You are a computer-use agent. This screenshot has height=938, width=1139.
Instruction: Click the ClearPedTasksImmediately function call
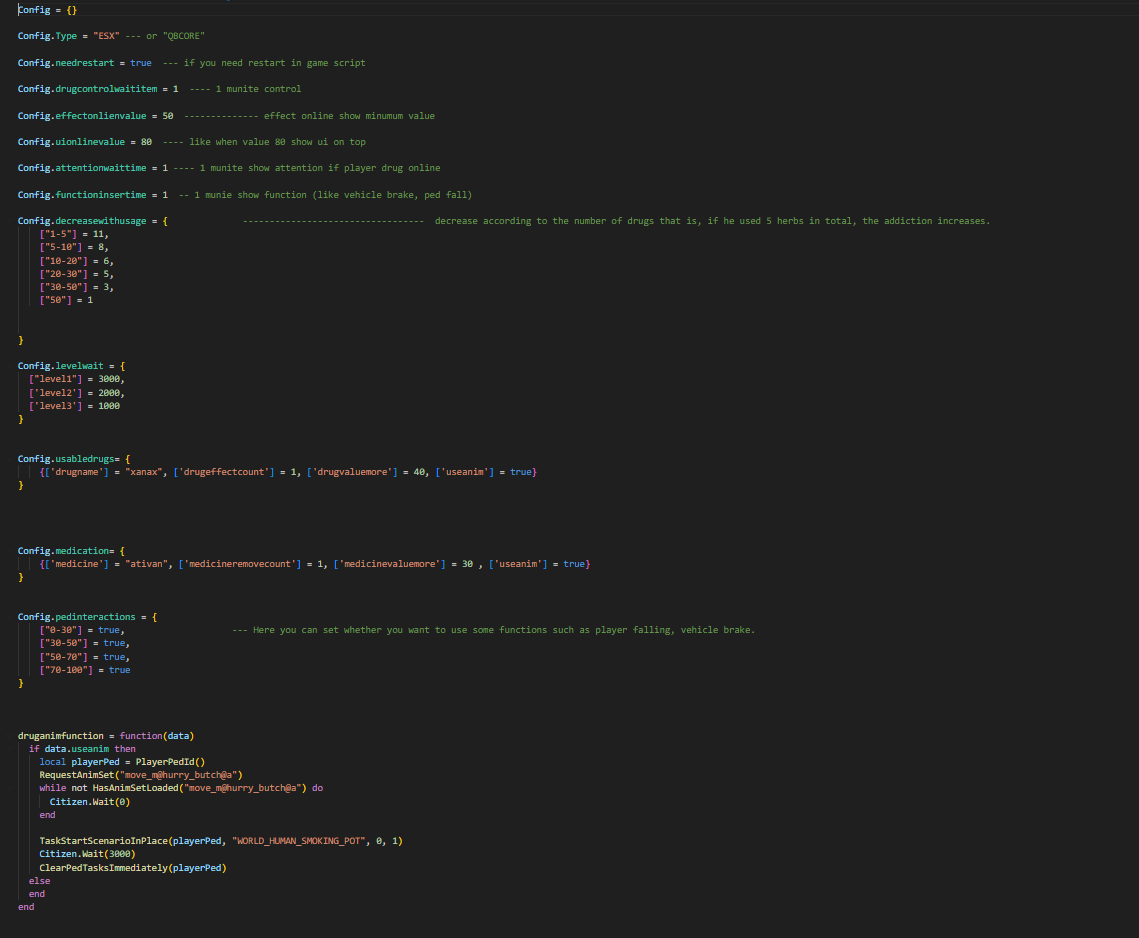[106, 867]
